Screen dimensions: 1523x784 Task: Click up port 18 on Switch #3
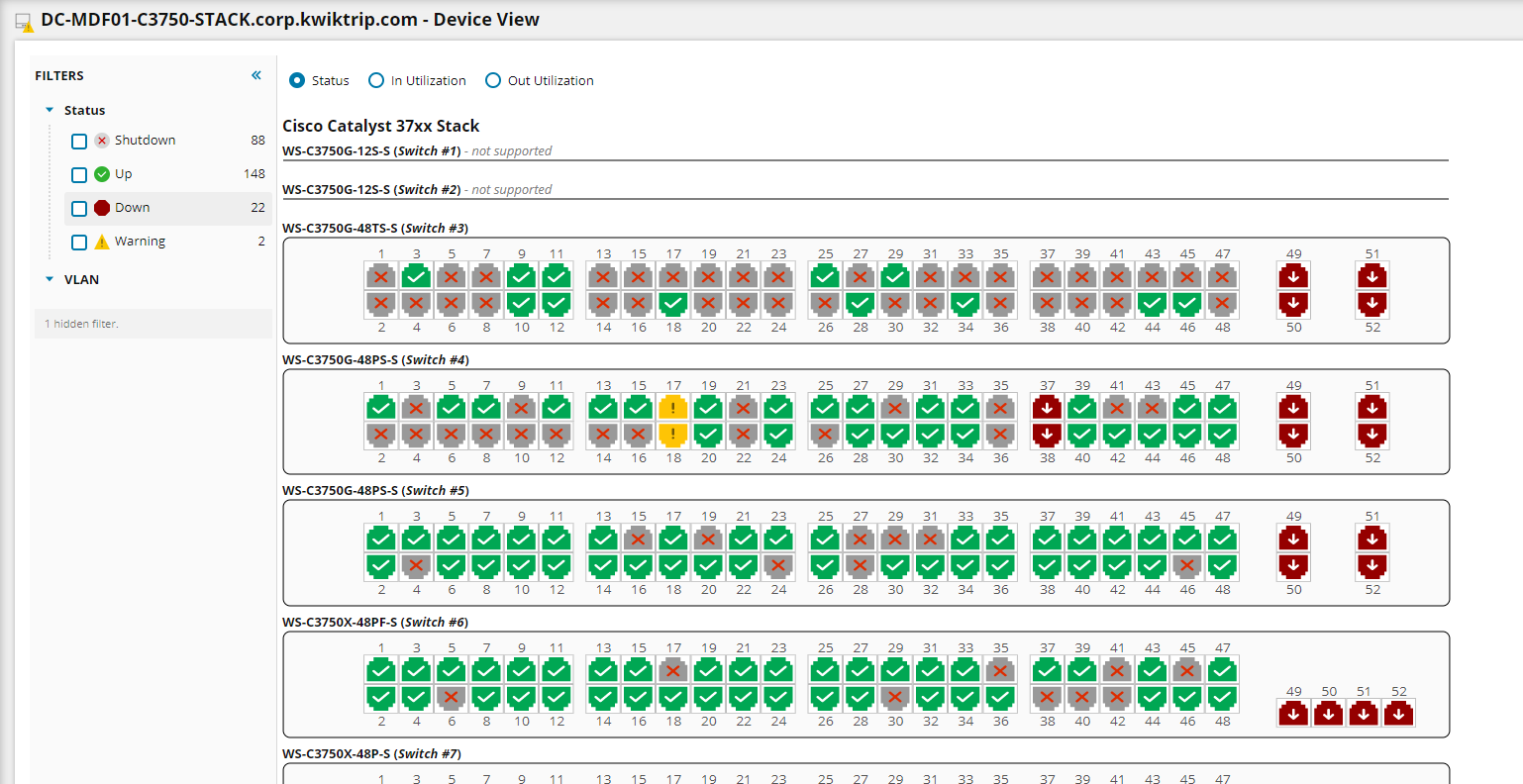pyautogui.click(x=673, y=303)
